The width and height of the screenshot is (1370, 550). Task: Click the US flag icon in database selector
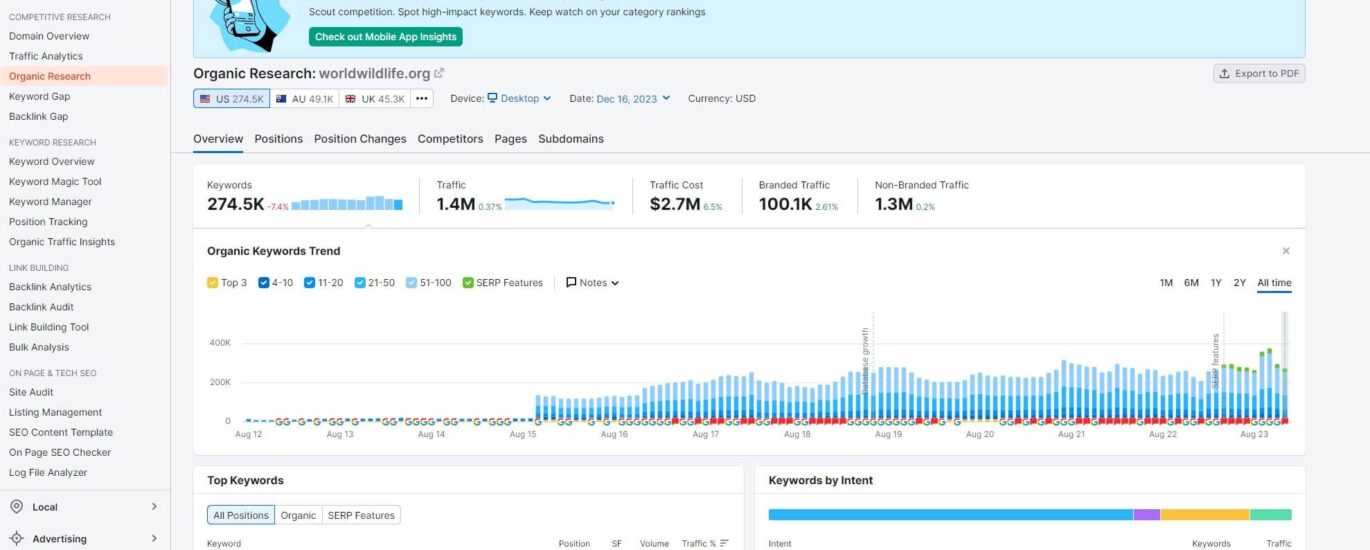coord(205,99)
